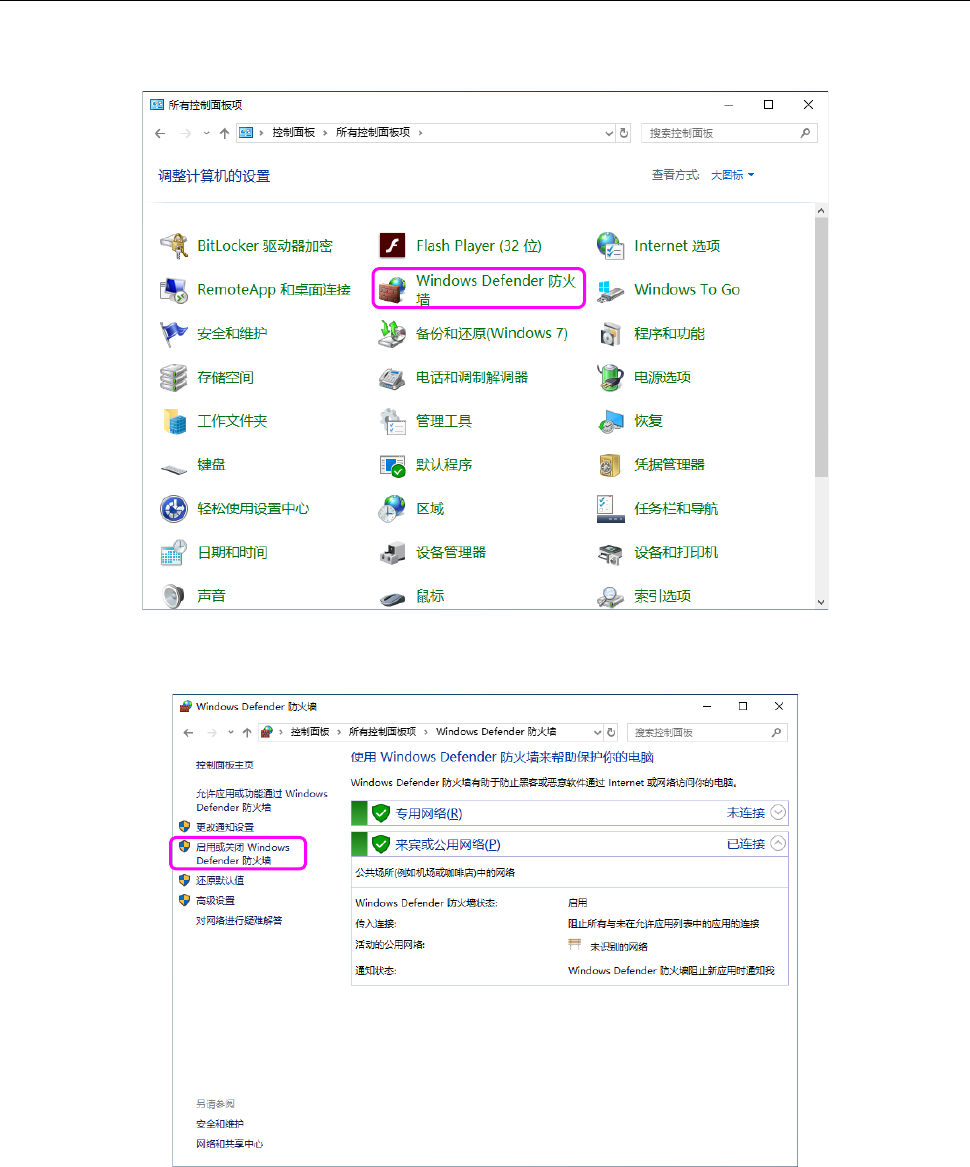This screenshot has height=1167, width=970.
Task: Open 高级设置 link
Action: point(215,900)
